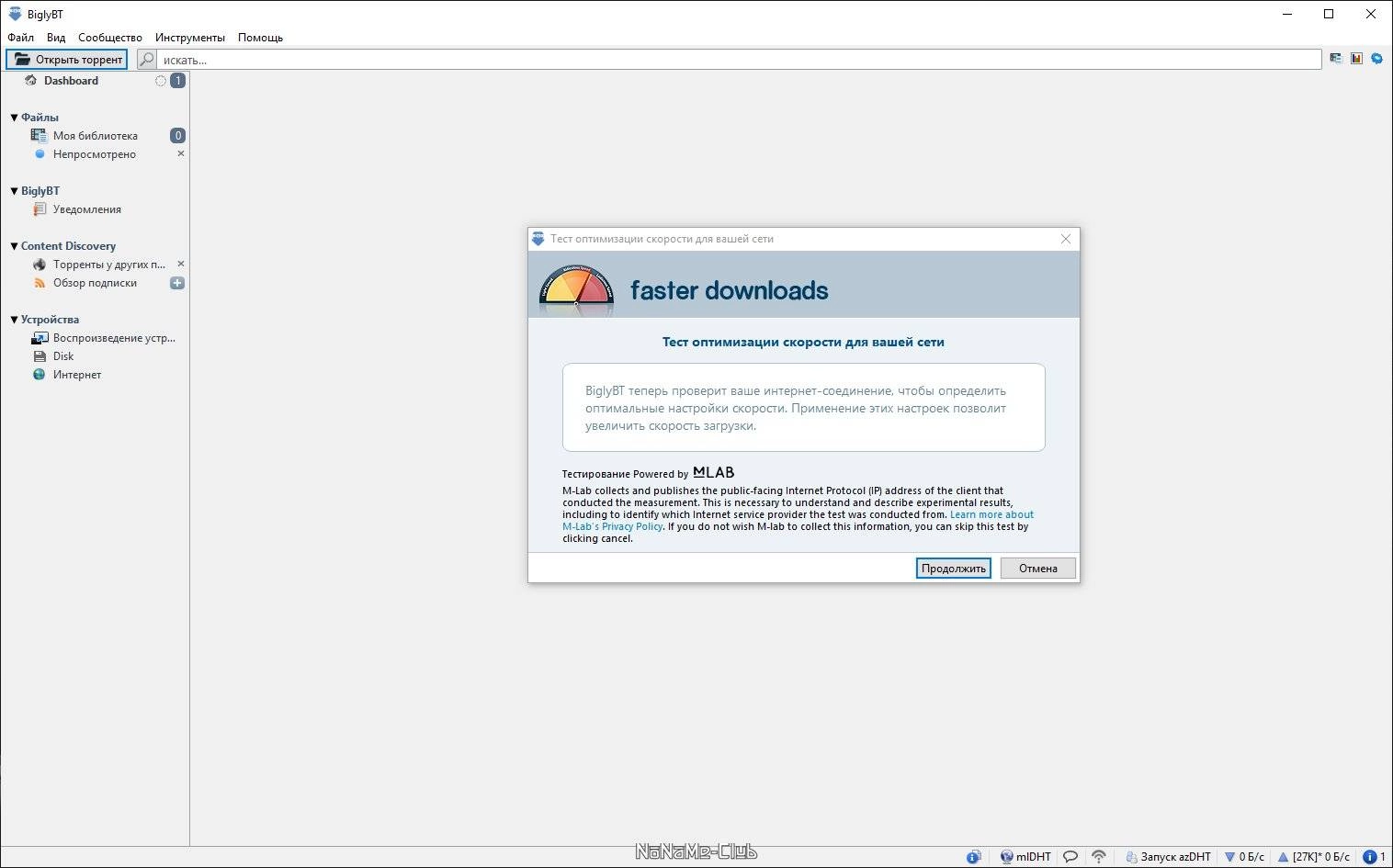Click the blue gear icon at top right
Image resolution: width=1393 pixels, height=868 pixels.
pyautogui.click(x=1376, y=59)
